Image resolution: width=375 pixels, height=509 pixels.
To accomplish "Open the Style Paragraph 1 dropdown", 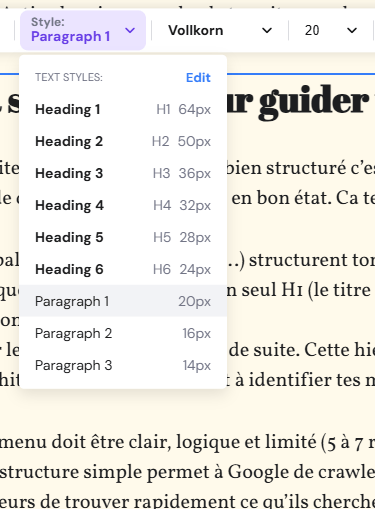I will (83, 30).
